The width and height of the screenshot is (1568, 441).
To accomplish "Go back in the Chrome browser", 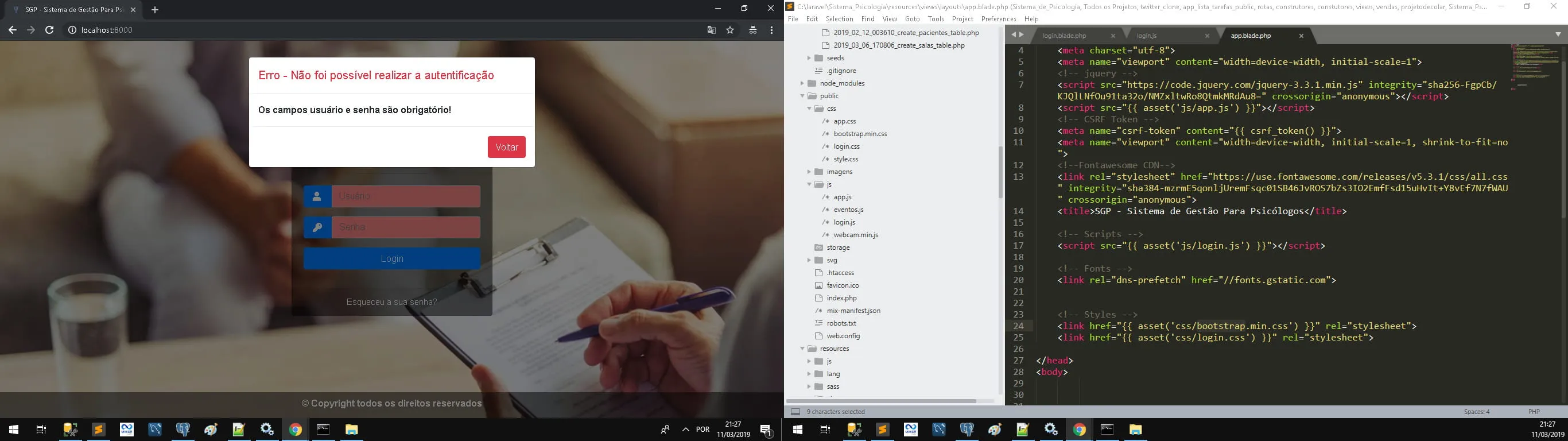I will click(x=12, y=30).
